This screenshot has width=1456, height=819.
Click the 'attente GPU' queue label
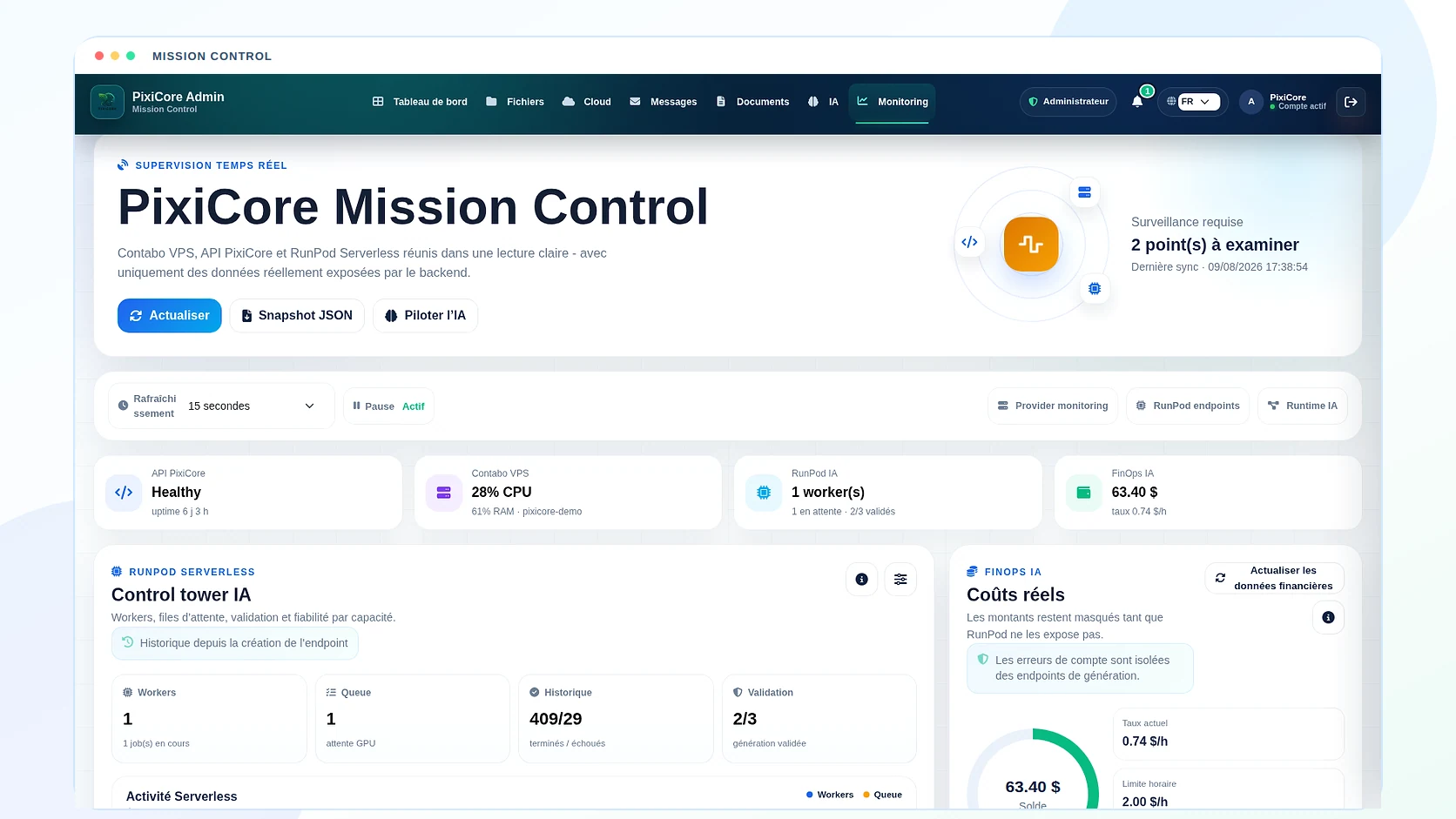351,743
